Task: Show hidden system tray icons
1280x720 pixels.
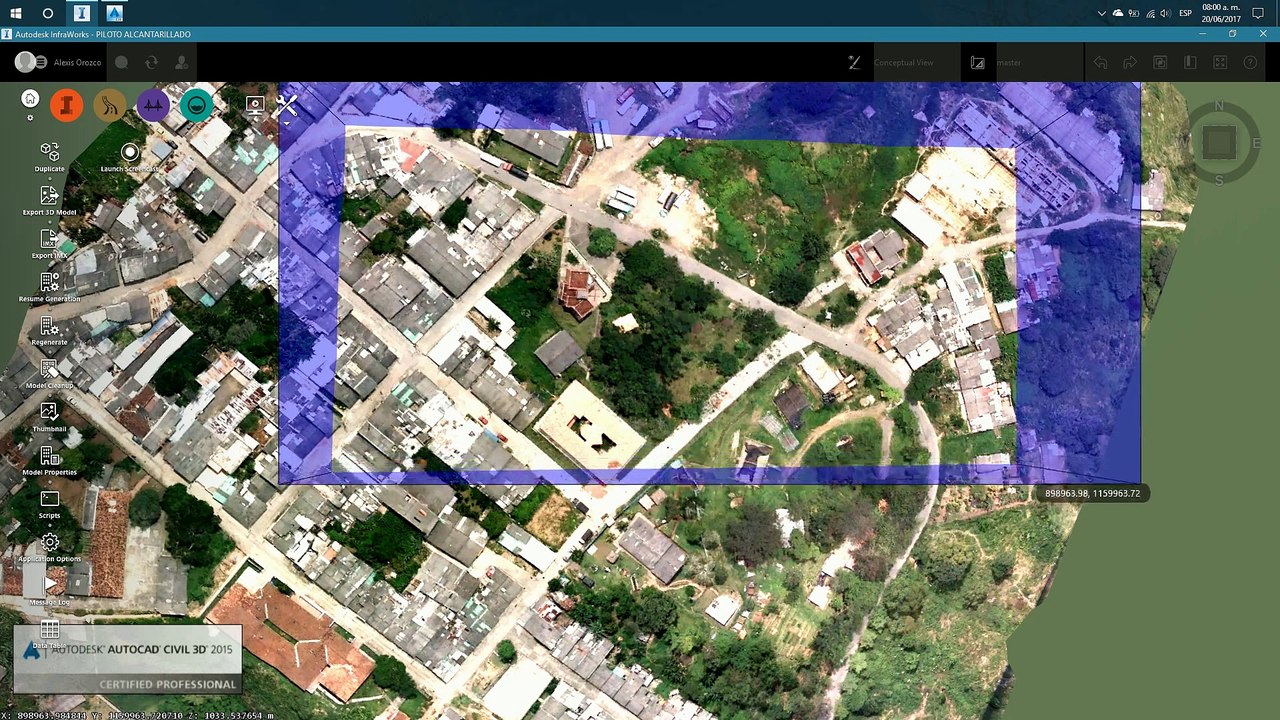Action: pos(1102,13)
